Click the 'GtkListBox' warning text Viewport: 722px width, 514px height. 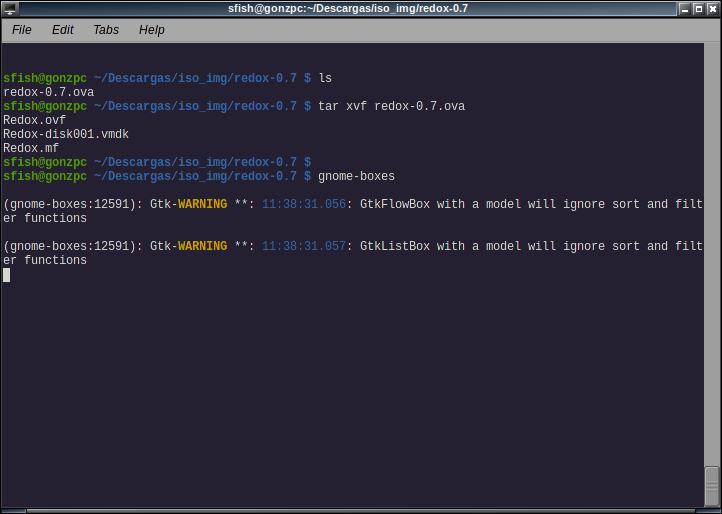point(395,246)
